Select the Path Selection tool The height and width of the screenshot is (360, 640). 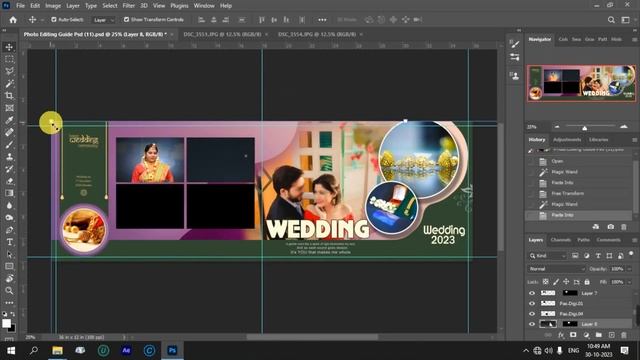coord(9,254)
